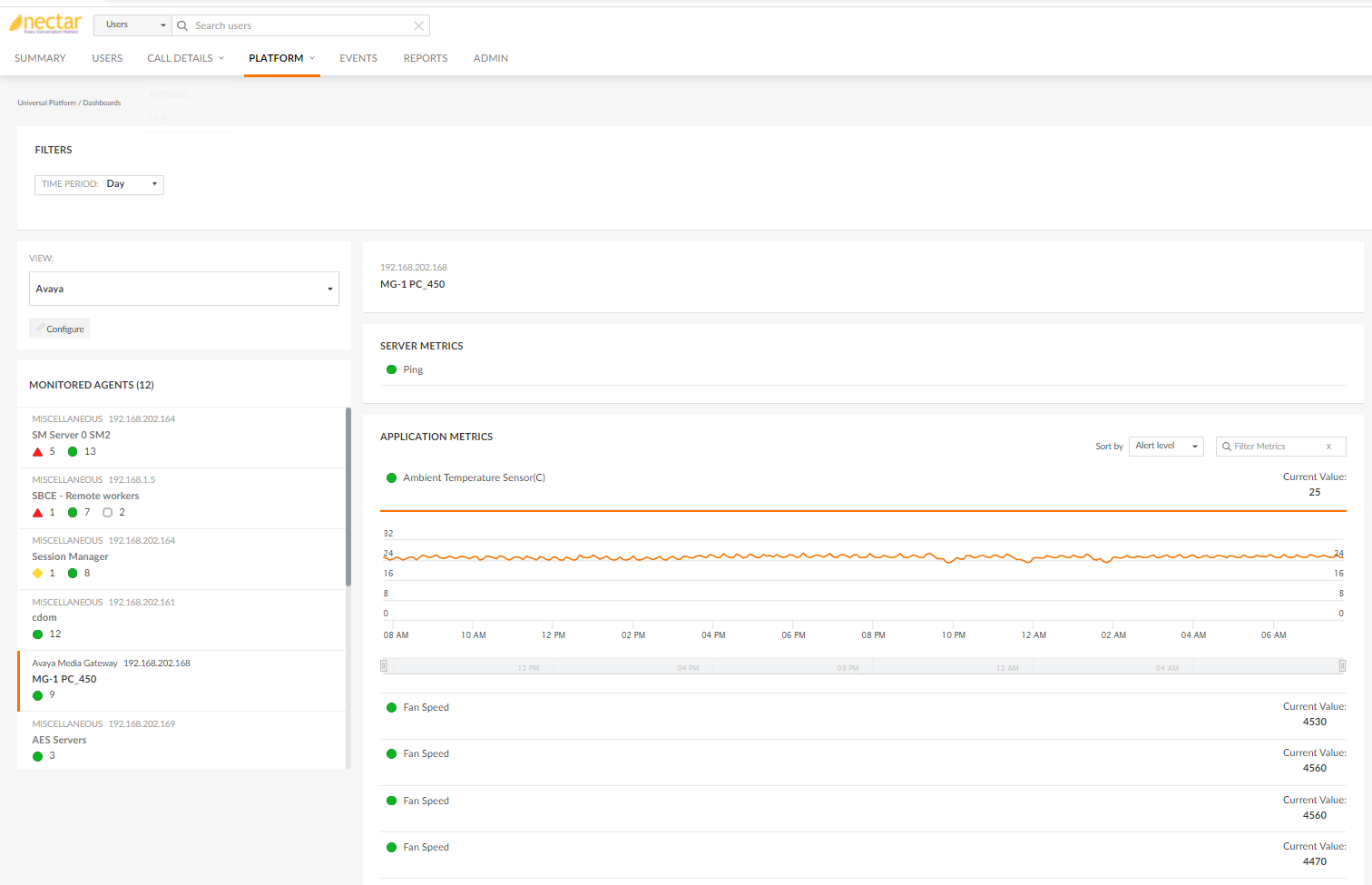1372x885 pixels.
Task: Click the Fan Speed row with value 4530
Action: click(x=863, y=716)
